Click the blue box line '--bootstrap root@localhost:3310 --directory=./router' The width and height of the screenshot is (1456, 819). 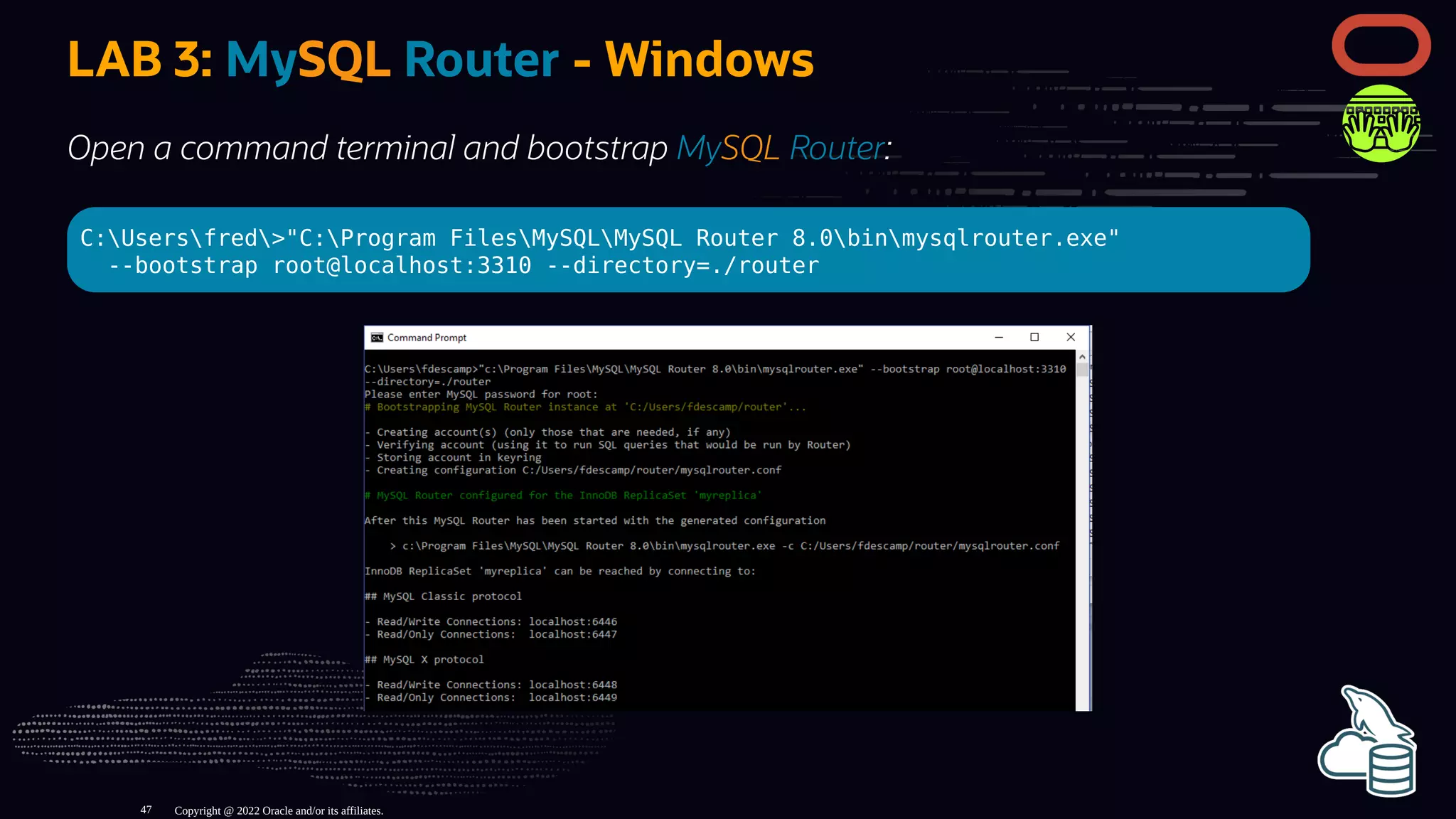[464, 266]
